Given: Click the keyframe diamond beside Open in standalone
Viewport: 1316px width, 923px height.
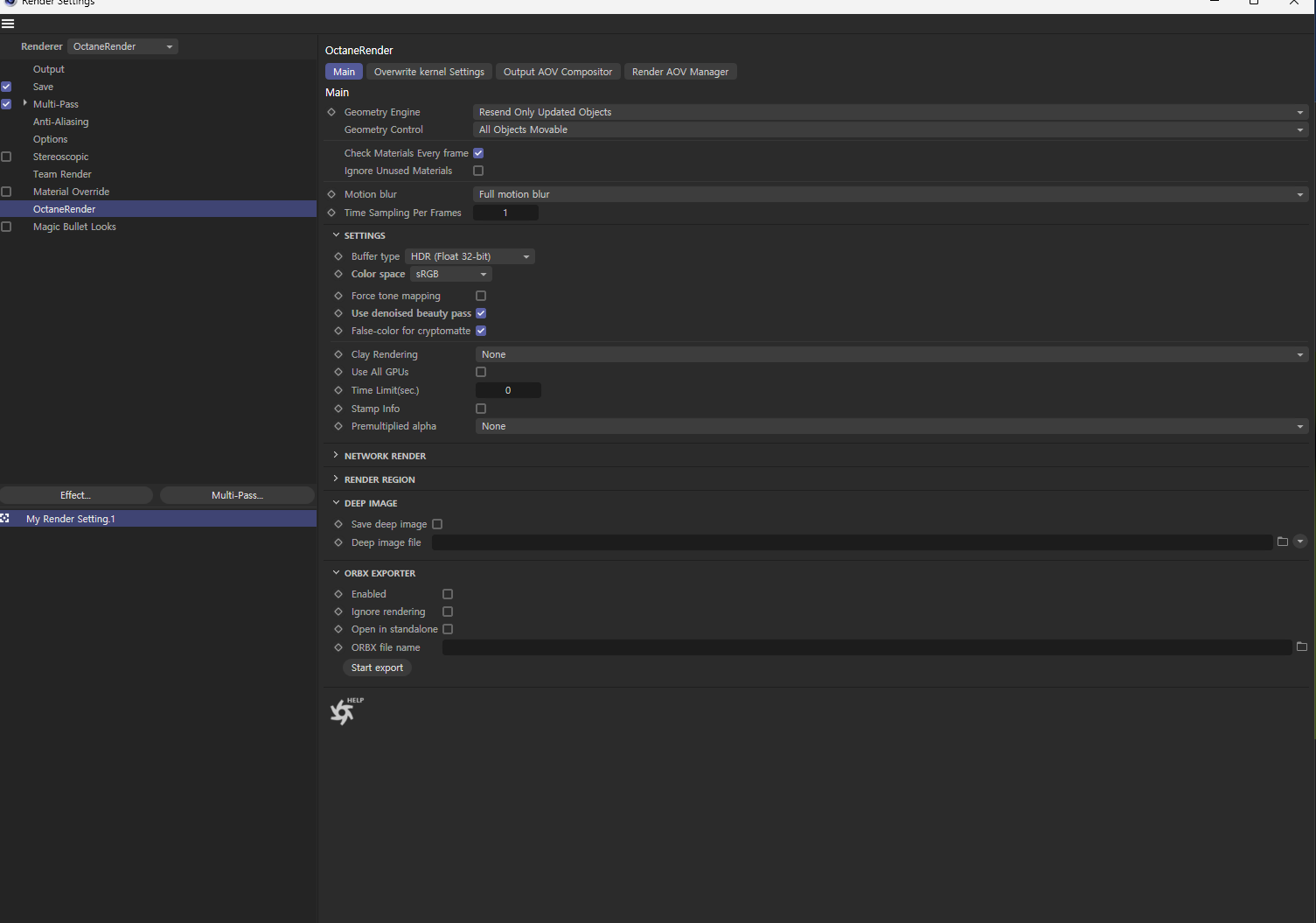Looking at the screenshot, I should (338, 629).
